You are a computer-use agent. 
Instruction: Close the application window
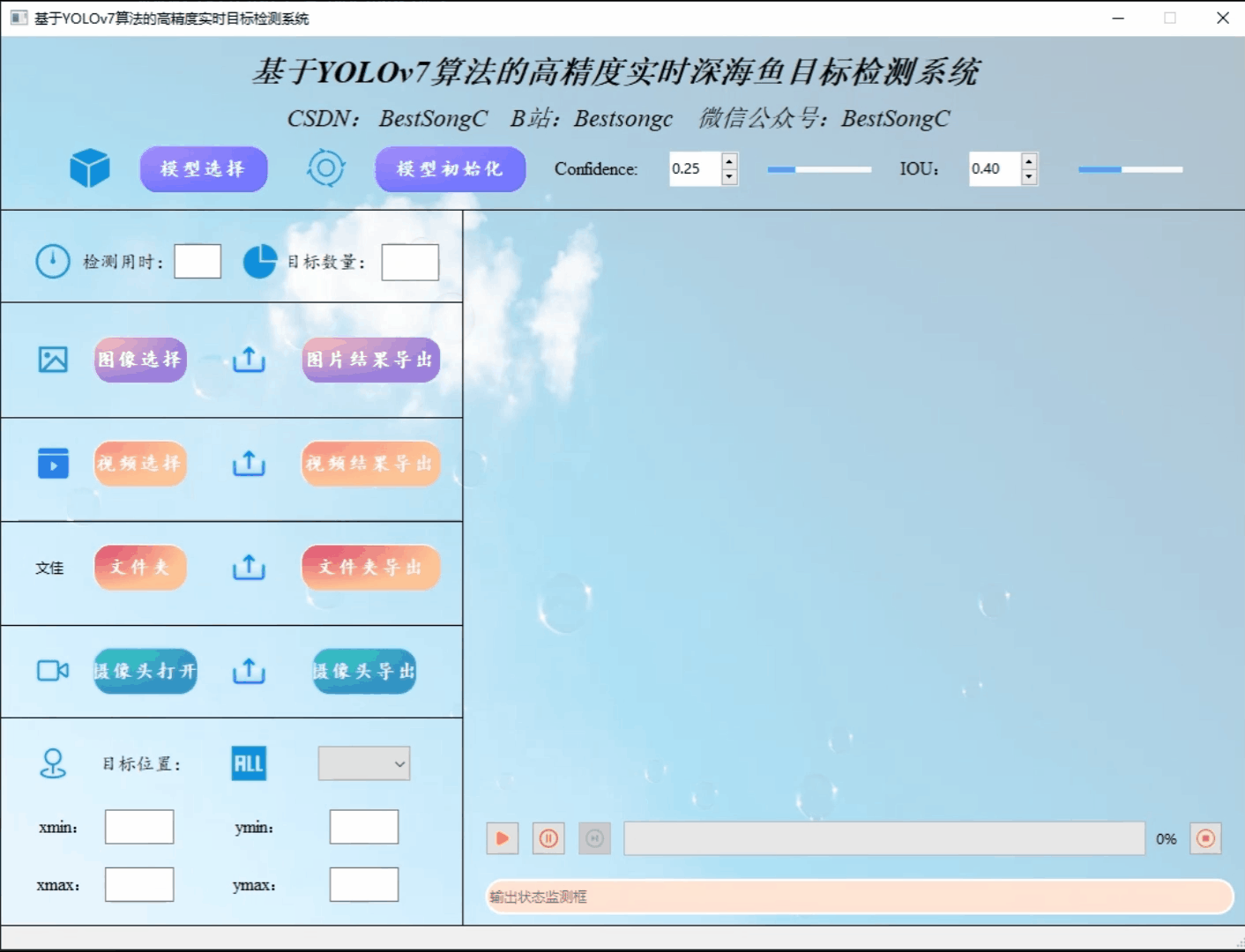1222,18
